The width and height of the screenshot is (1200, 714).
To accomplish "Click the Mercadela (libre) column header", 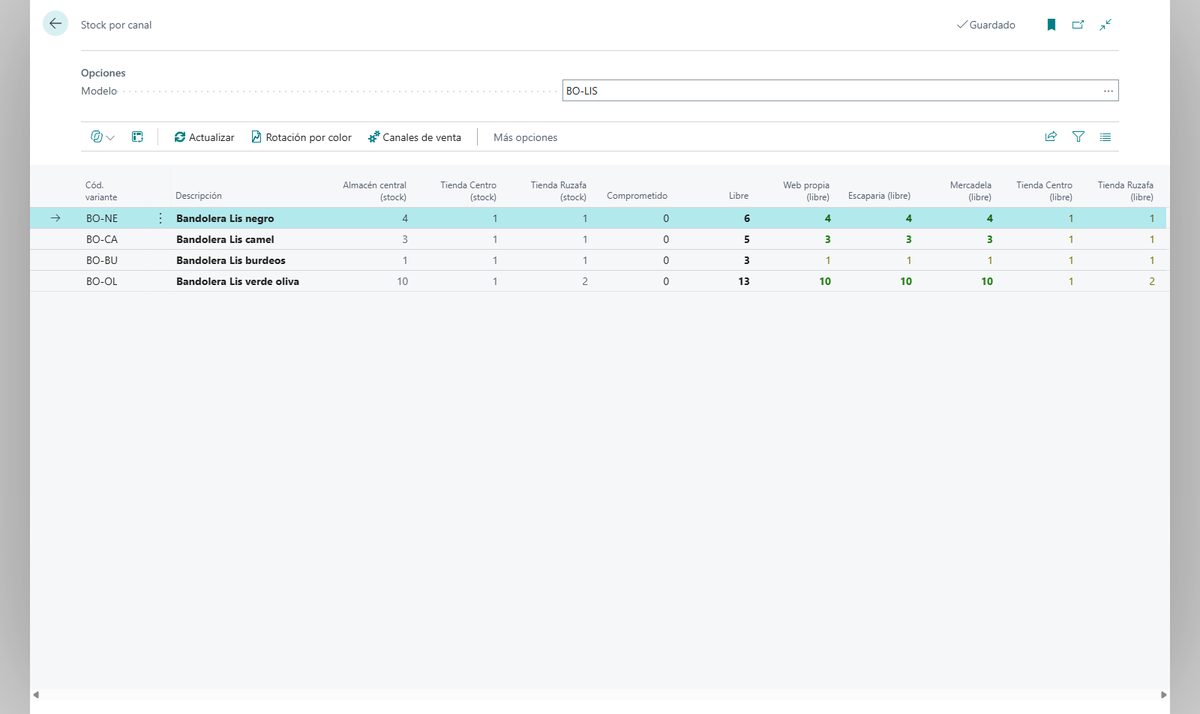I will pyautogui.click(x=971, y=191).
